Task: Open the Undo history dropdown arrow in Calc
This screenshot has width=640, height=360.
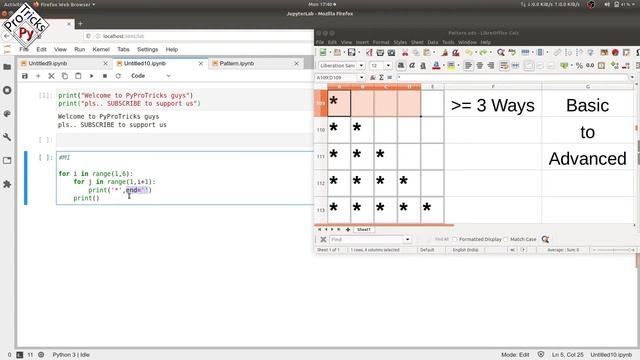Action: (x=476, y=52)
